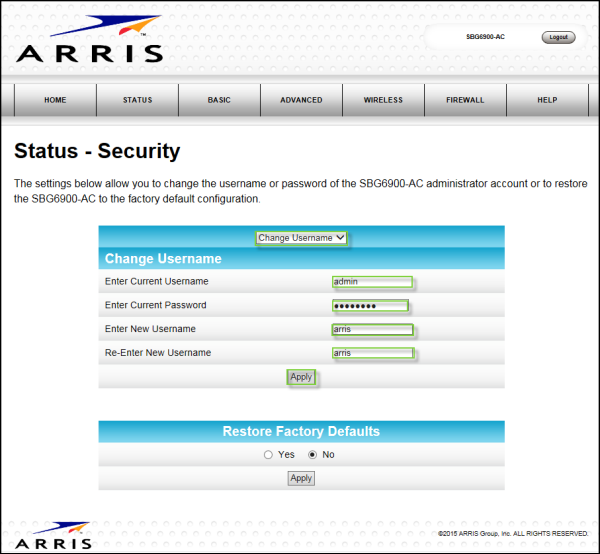Click the Enter New Username field

pos(372,329)
